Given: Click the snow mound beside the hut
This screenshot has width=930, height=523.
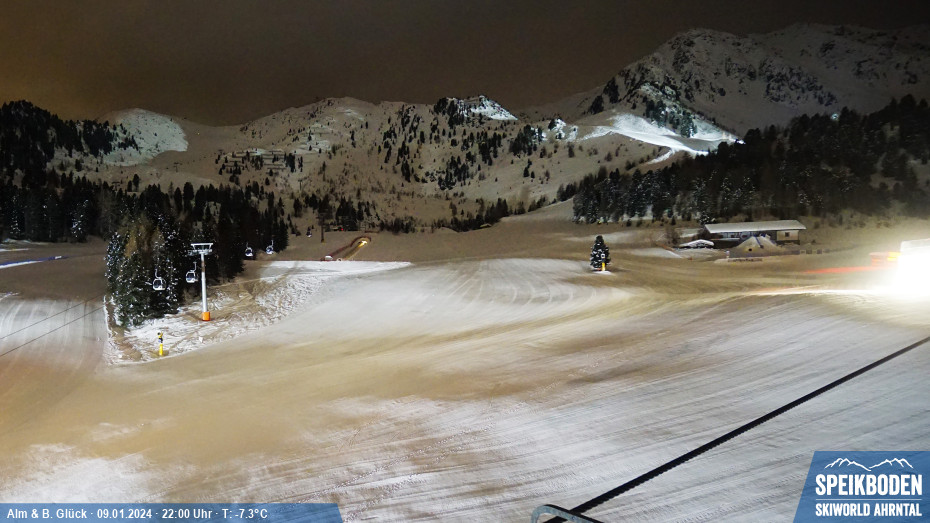Looking at the screenshot, I should coord(753,245).
